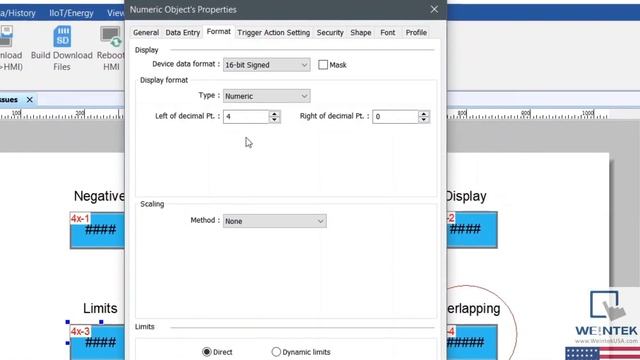Decrease Right of decimal Pt. value
The height and width of the screenshot is (360, 640).
click(424, 120)
